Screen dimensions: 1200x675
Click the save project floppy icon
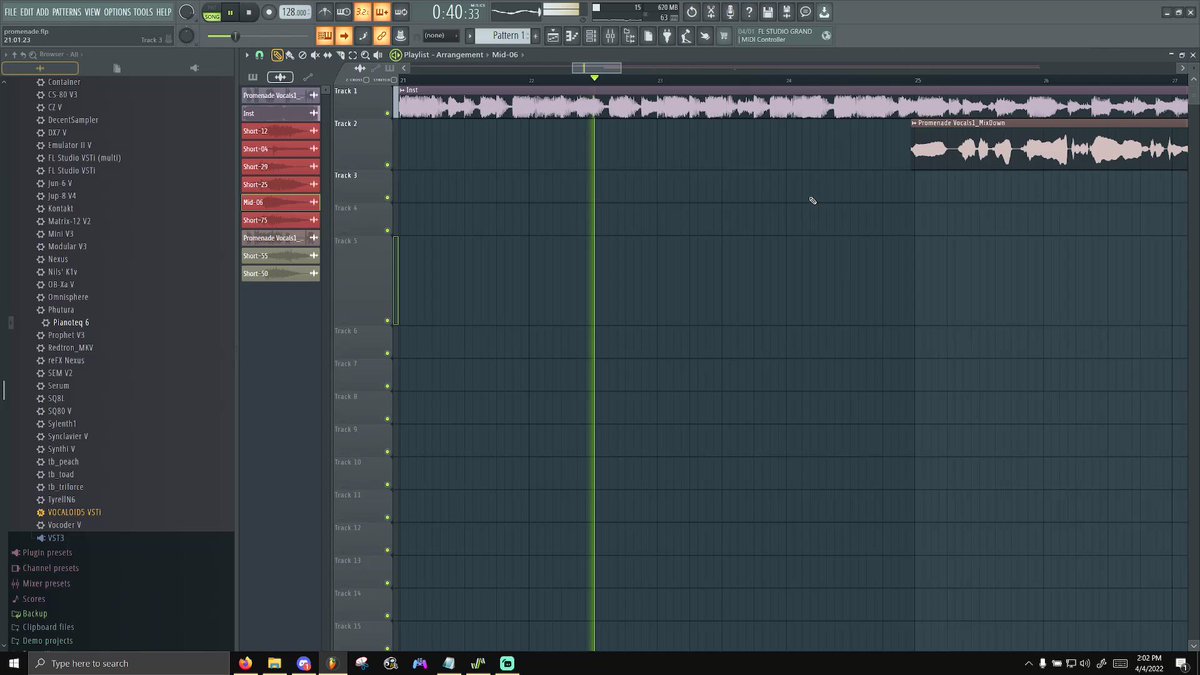(x=767, y=12)
